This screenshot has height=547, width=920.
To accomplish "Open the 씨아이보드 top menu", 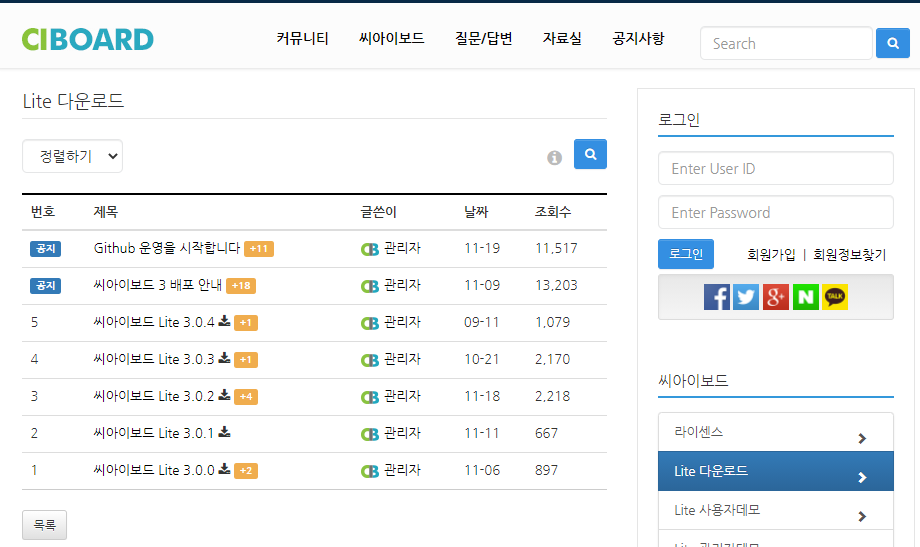I will 391,39.
